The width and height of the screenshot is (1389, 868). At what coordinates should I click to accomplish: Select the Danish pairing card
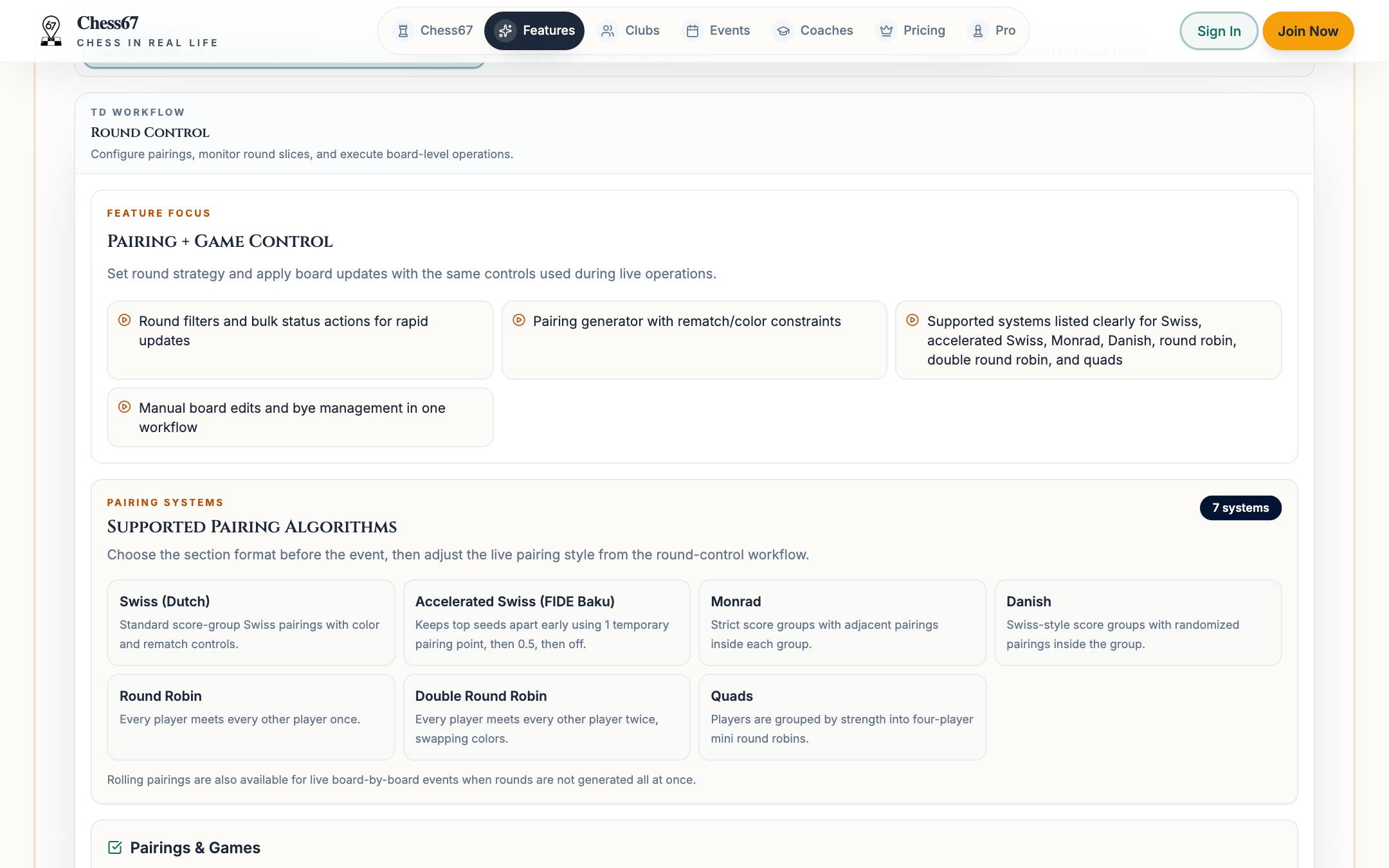click(1138, 622)
